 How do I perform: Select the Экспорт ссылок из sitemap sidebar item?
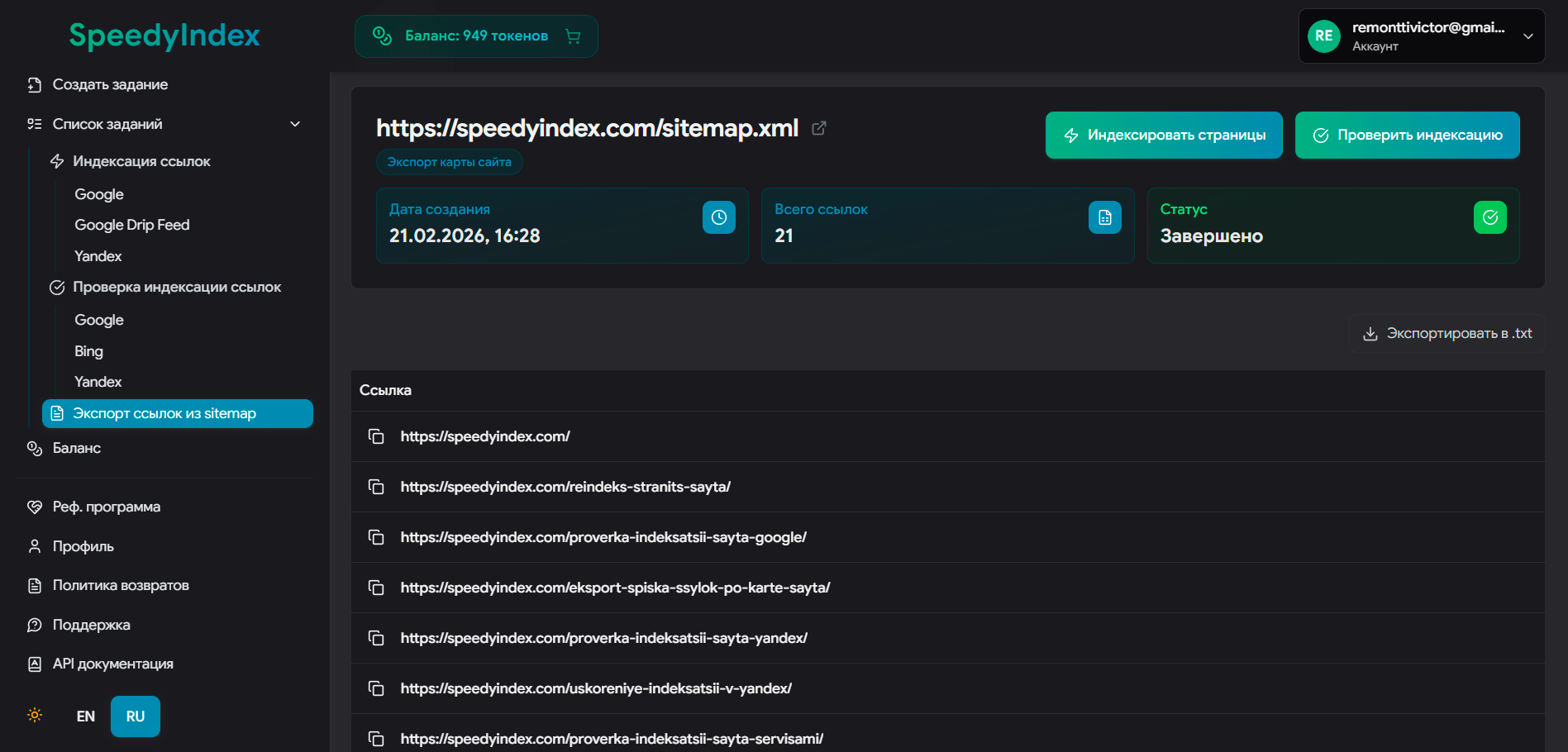177,413
